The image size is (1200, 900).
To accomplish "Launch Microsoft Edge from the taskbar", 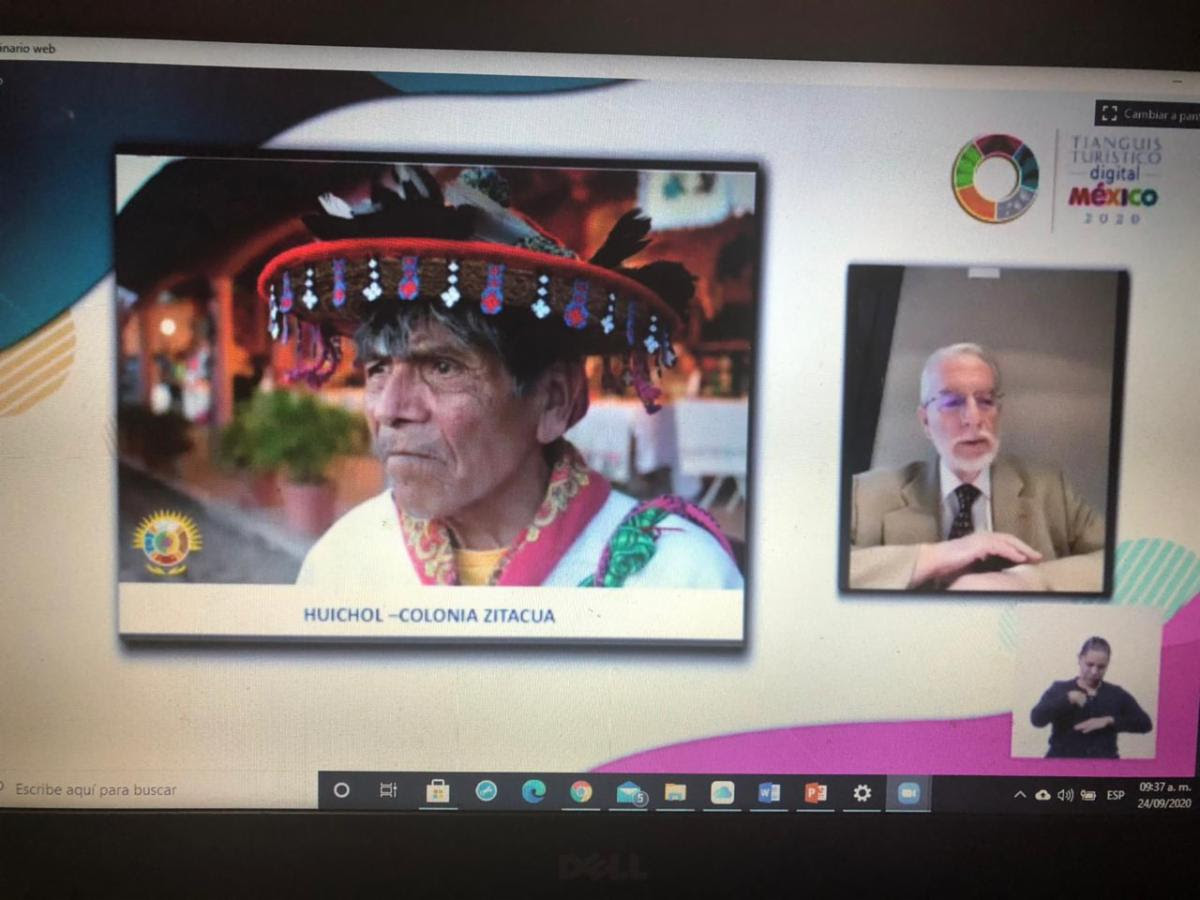I will [534, 791].
